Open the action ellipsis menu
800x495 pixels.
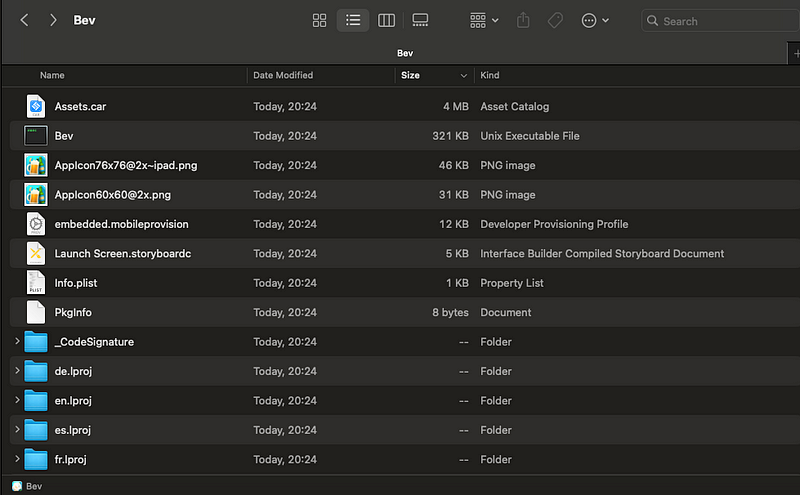click(594, 20)
